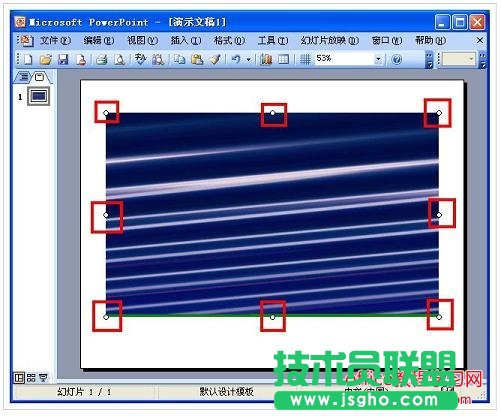Click the Open folder icon
This screenshot has width=501, height=416.
(46, 60)
